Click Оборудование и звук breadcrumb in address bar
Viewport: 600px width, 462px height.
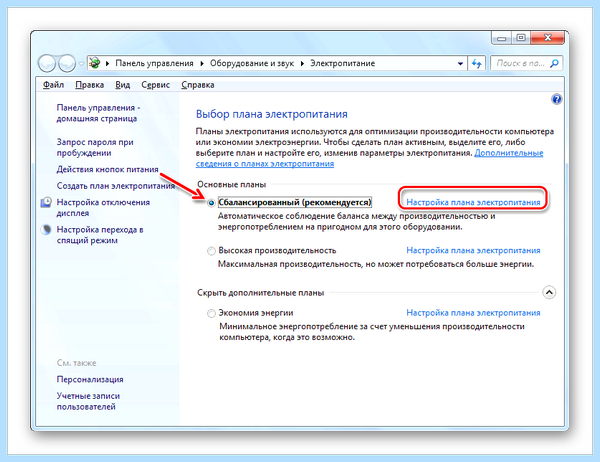click(x=252, y=64)
